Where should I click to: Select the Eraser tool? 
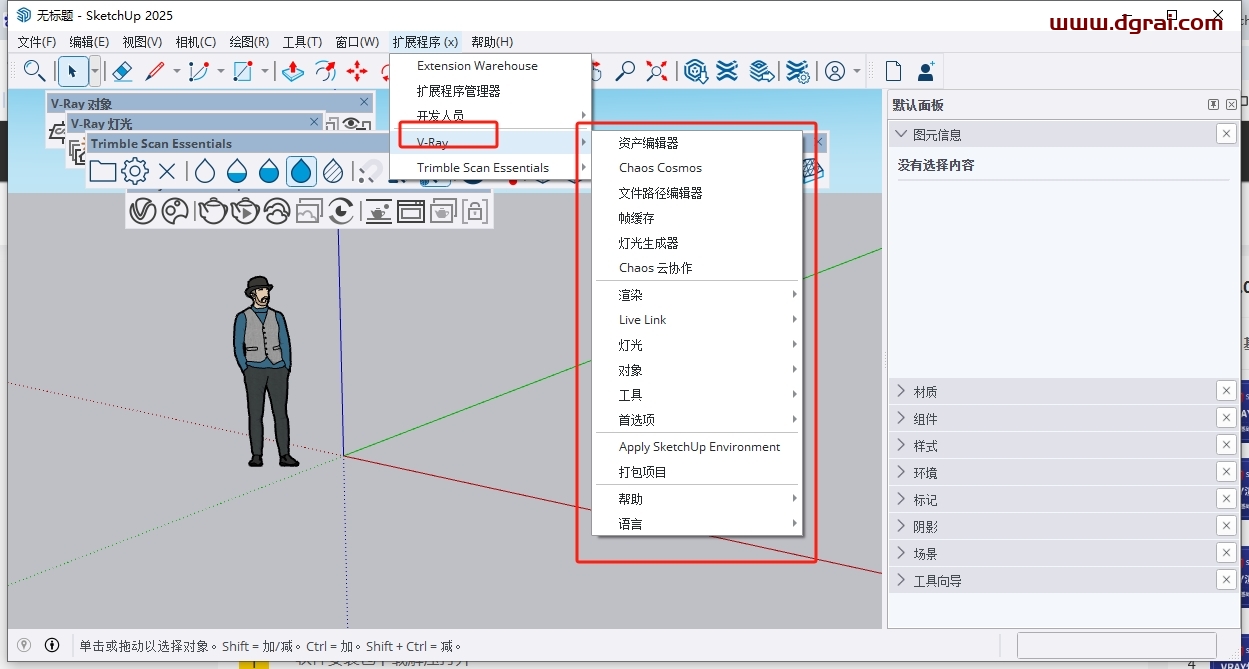[121, 71]
